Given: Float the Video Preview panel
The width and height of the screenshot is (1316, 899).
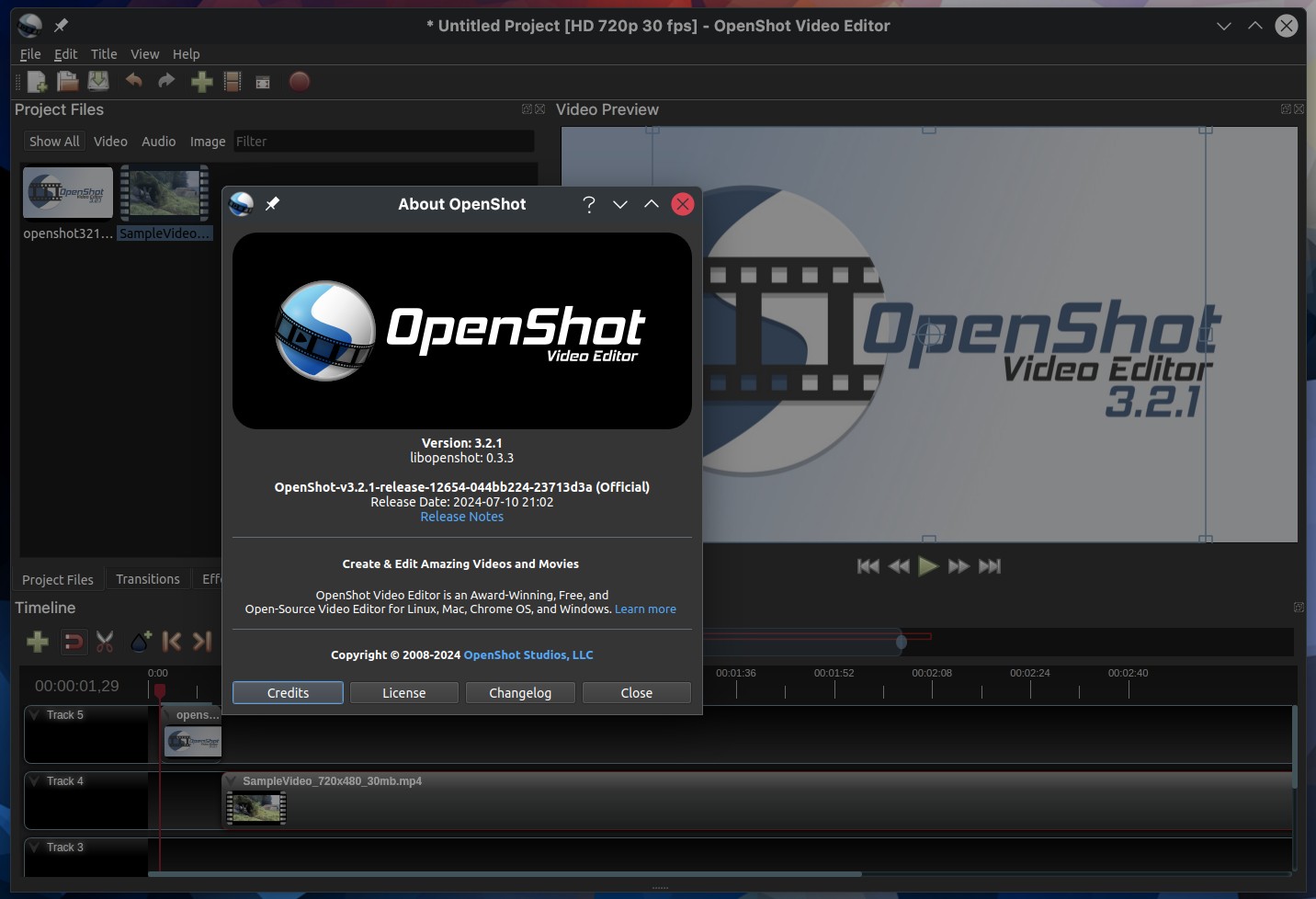Looking at the screenshot, I should (x=1286, y=109).
